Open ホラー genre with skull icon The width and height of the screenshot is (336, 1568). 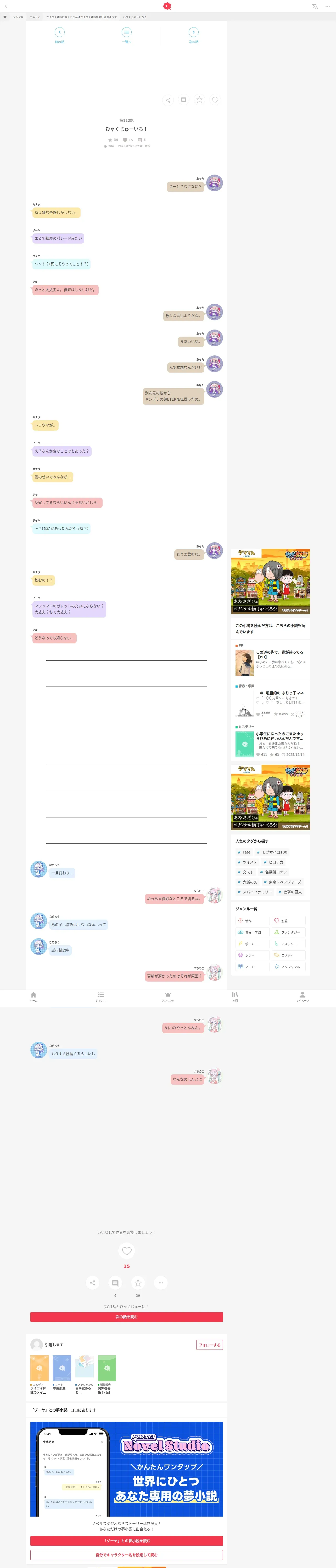click(253, 955)
